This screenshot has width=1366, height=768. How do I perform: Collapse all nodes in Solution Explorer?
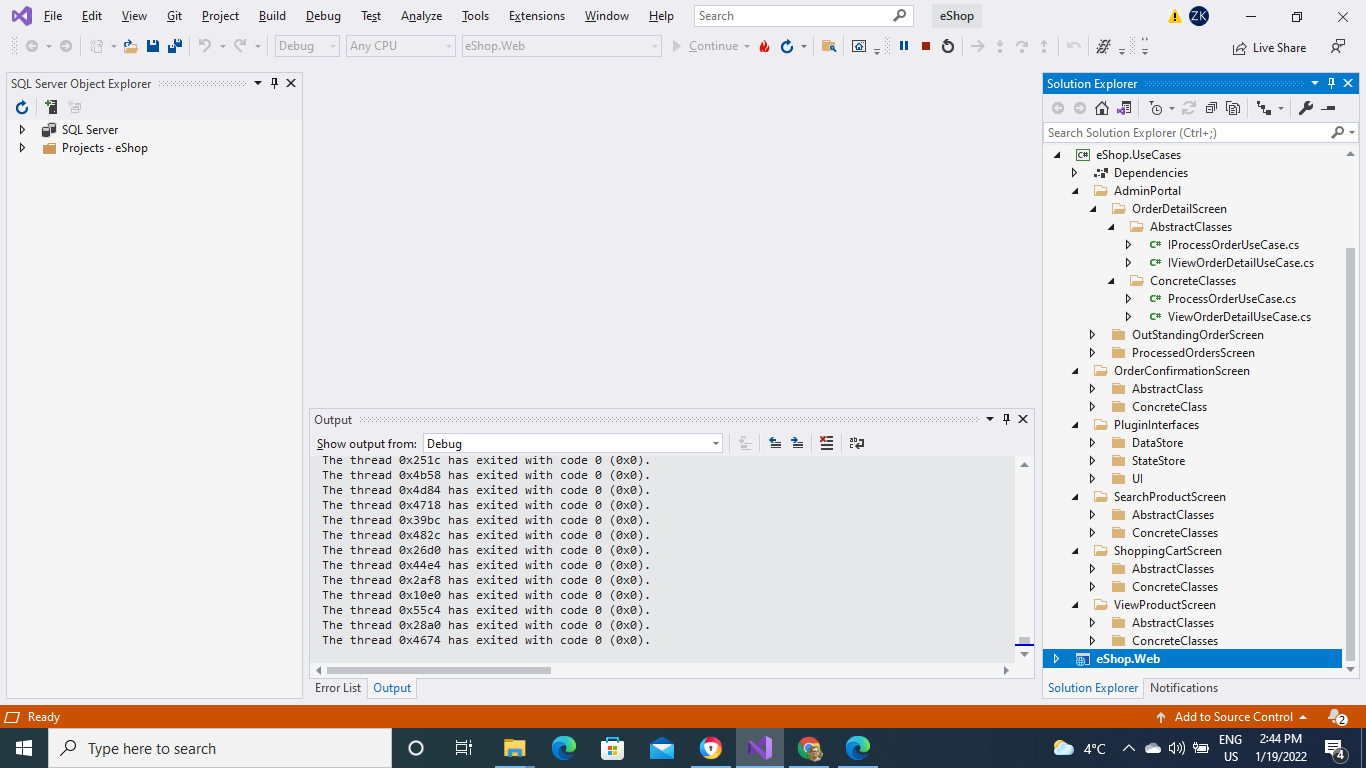point(1211,107)
